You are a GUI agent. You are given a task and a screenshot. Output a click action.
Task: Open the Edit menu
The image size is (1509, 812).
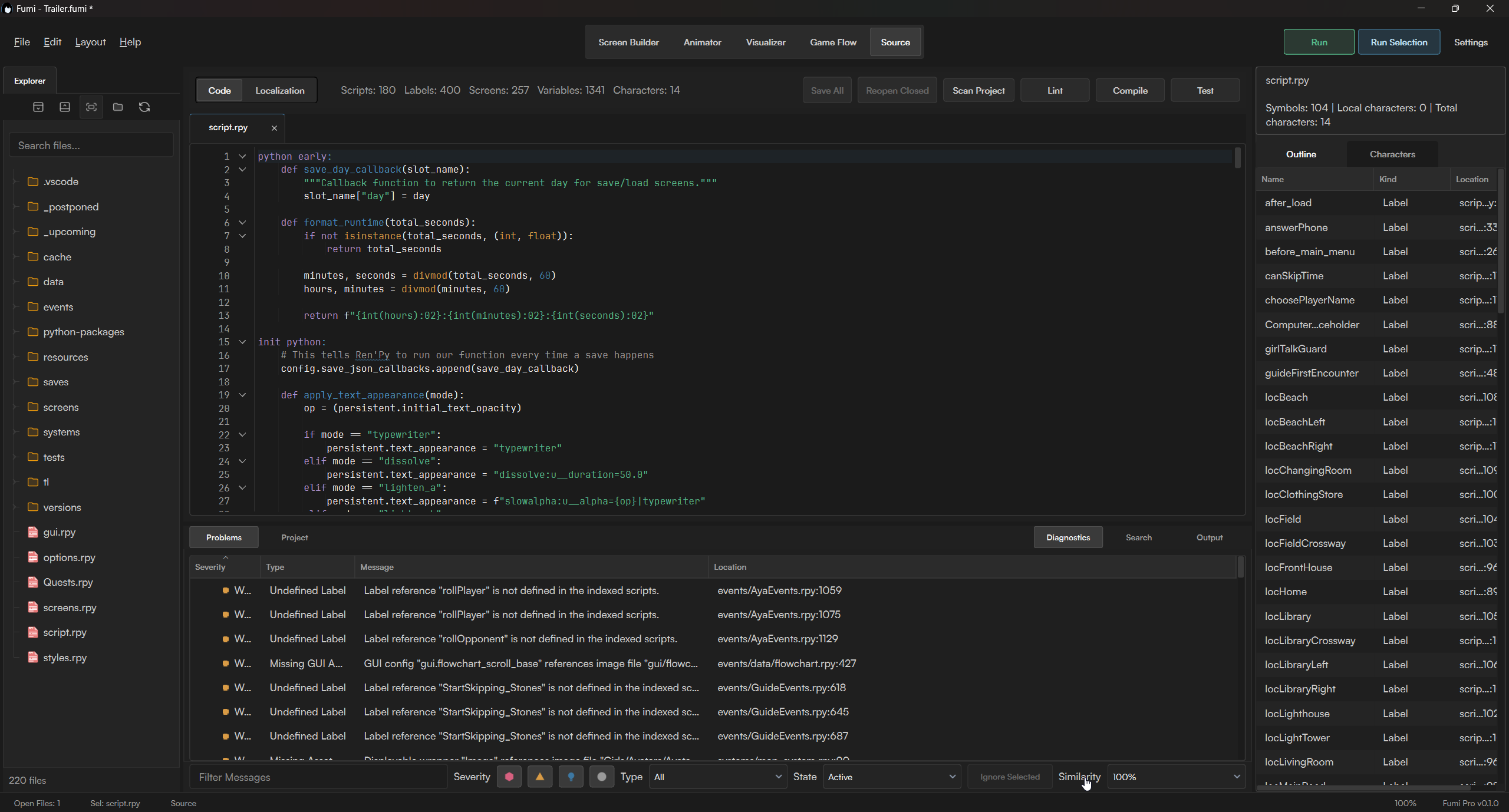(52, 42)
